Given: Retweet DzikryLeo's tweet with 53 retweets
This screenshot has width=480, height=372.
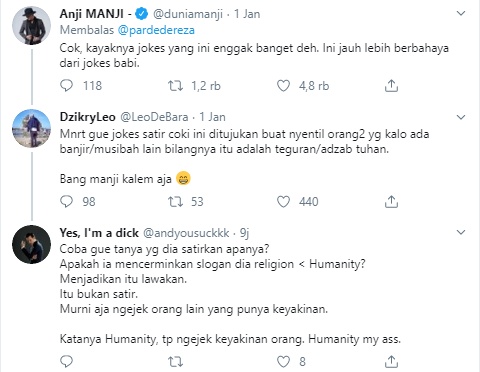Looking at the screenshot, I should (175, 201).
